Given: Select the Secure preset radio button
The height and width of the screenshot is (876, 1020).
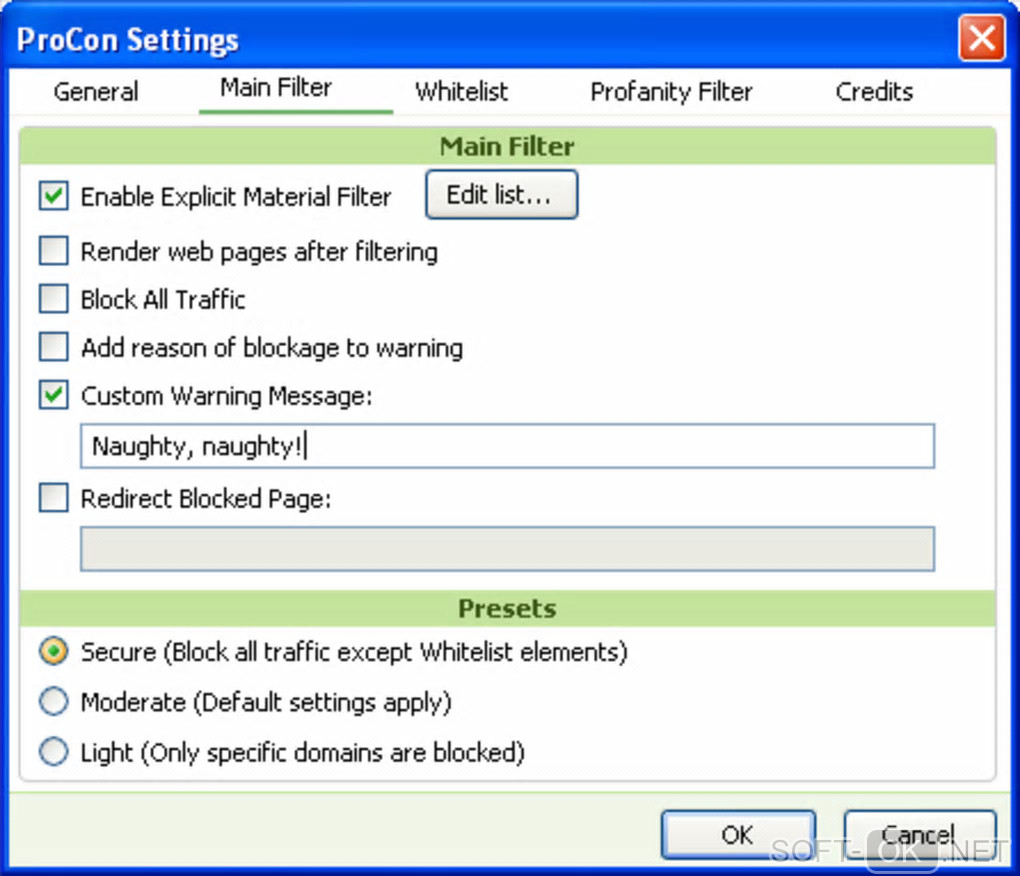Looking at the screenshot, I should point(53,652).
